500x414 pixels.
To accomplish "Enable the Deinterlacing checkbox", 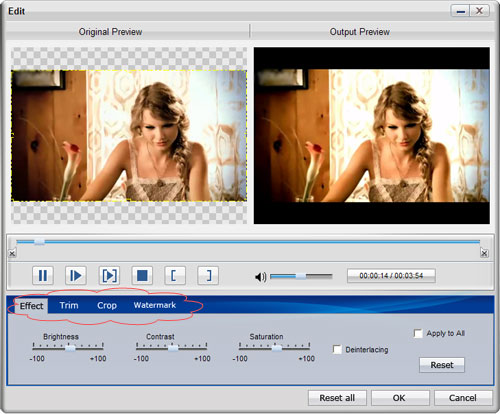I will point(337,349).
